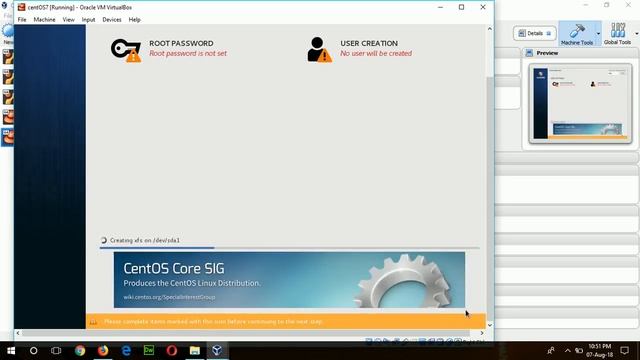Open the File menu of centOS7 window
This screenshot has height=360, width=640.
pyautogui.click(x=22, y=20)
